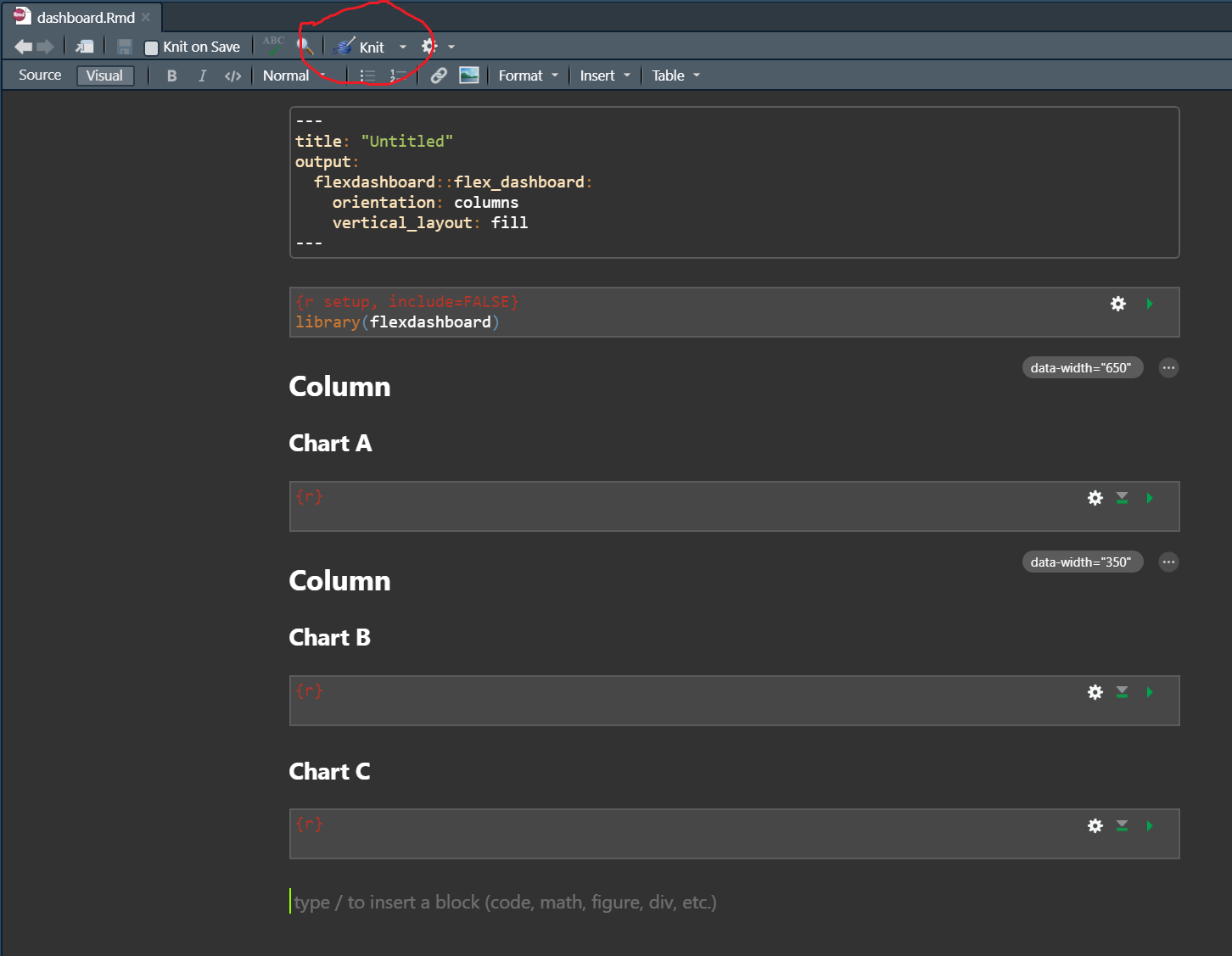
Task: Go back with left arrow icon
Action: 24,48
